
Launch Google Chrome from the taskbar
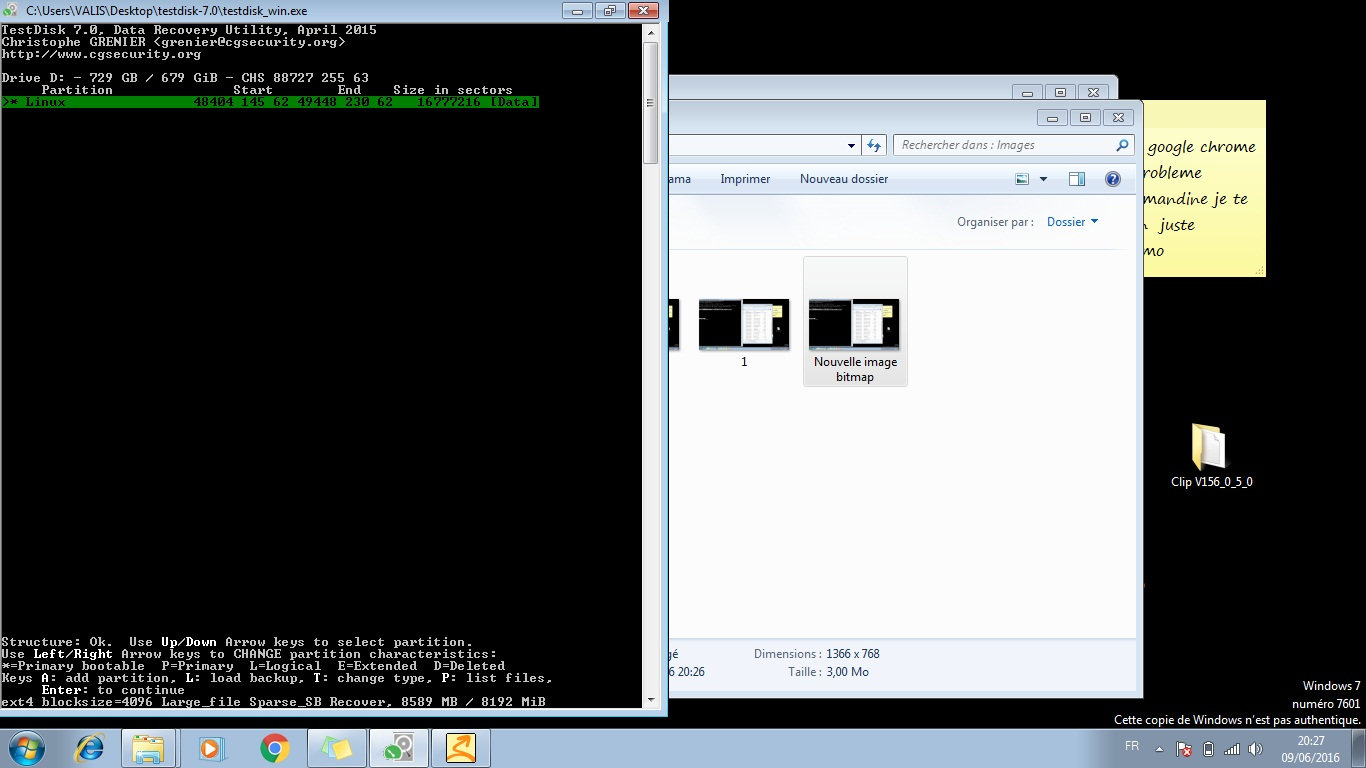[274, 747]
